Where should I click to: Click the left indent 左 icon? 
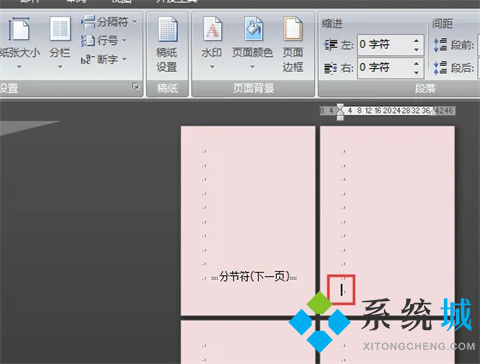coord(331,45)
